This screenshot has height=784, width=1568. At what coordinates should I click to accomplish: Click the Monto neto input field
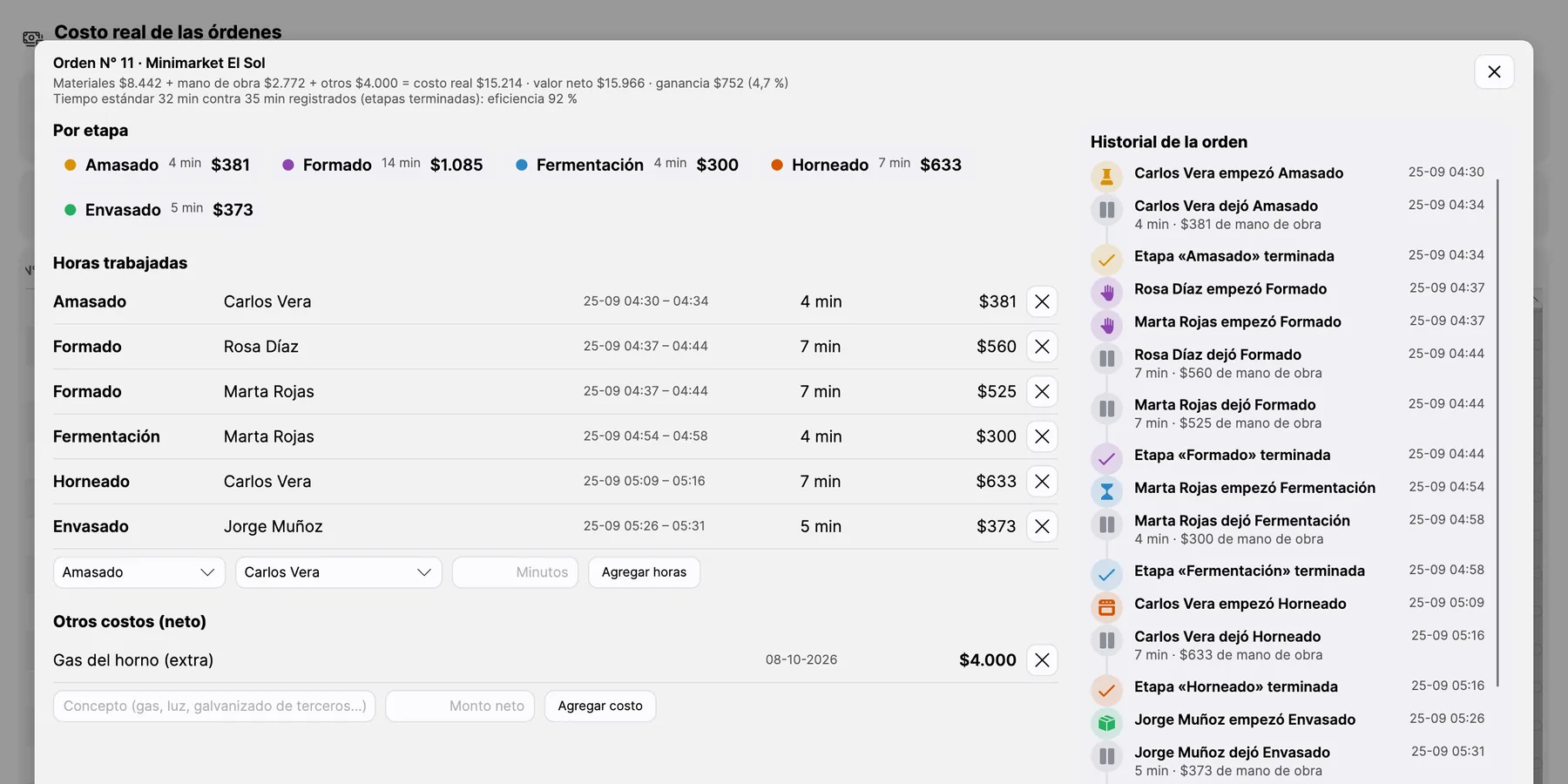(x=460, y=706)
